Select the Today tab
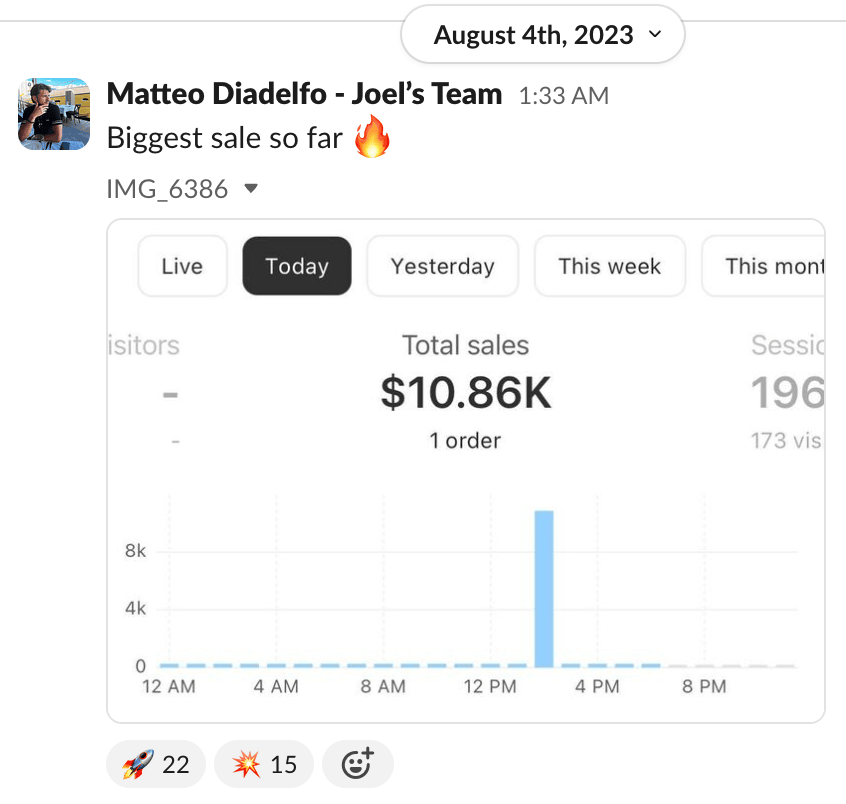Screen dimensions: 846x804 [297, 266]
